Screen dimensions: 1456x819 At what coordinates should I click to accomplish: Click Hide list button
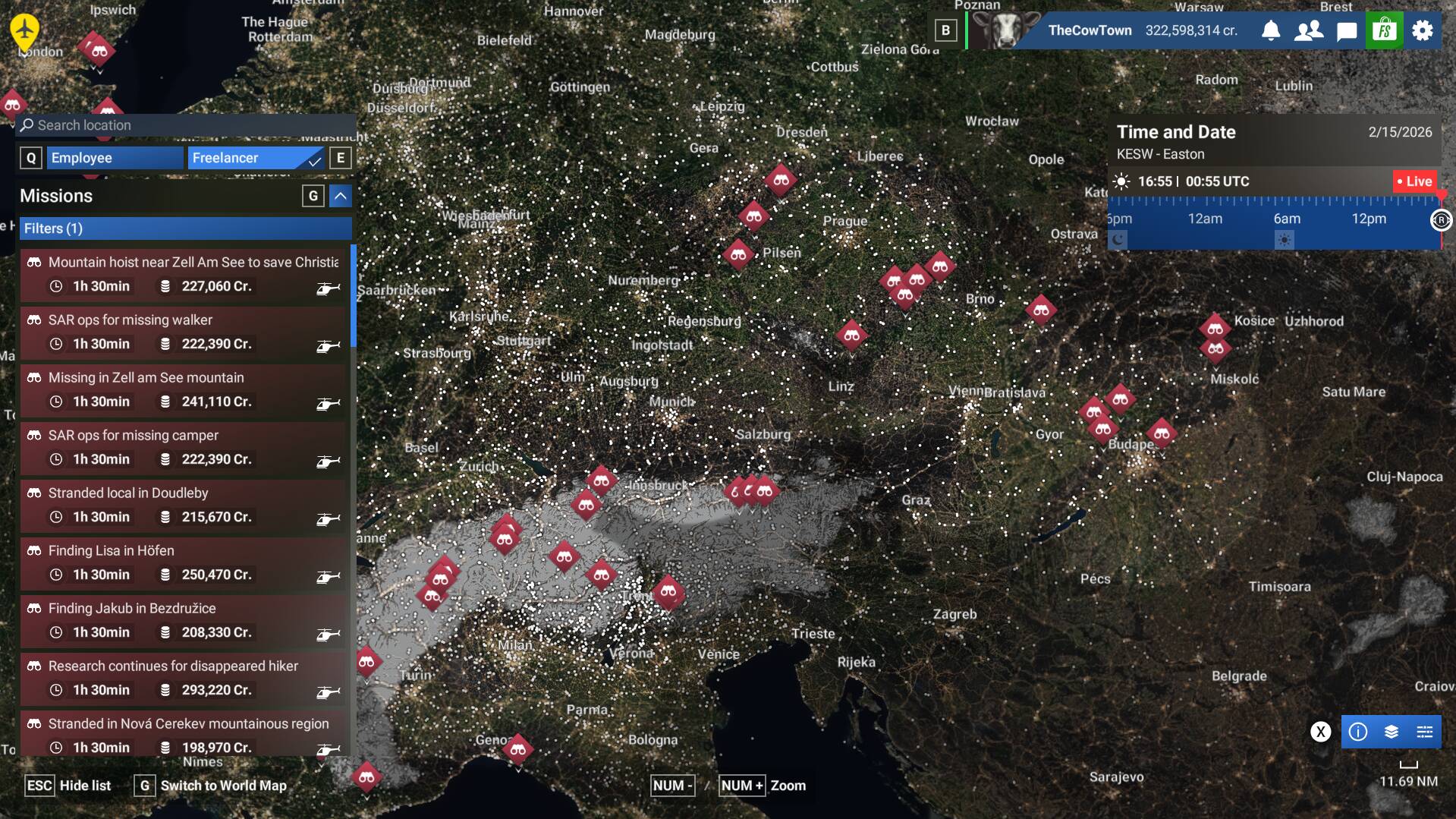[84, 786]
